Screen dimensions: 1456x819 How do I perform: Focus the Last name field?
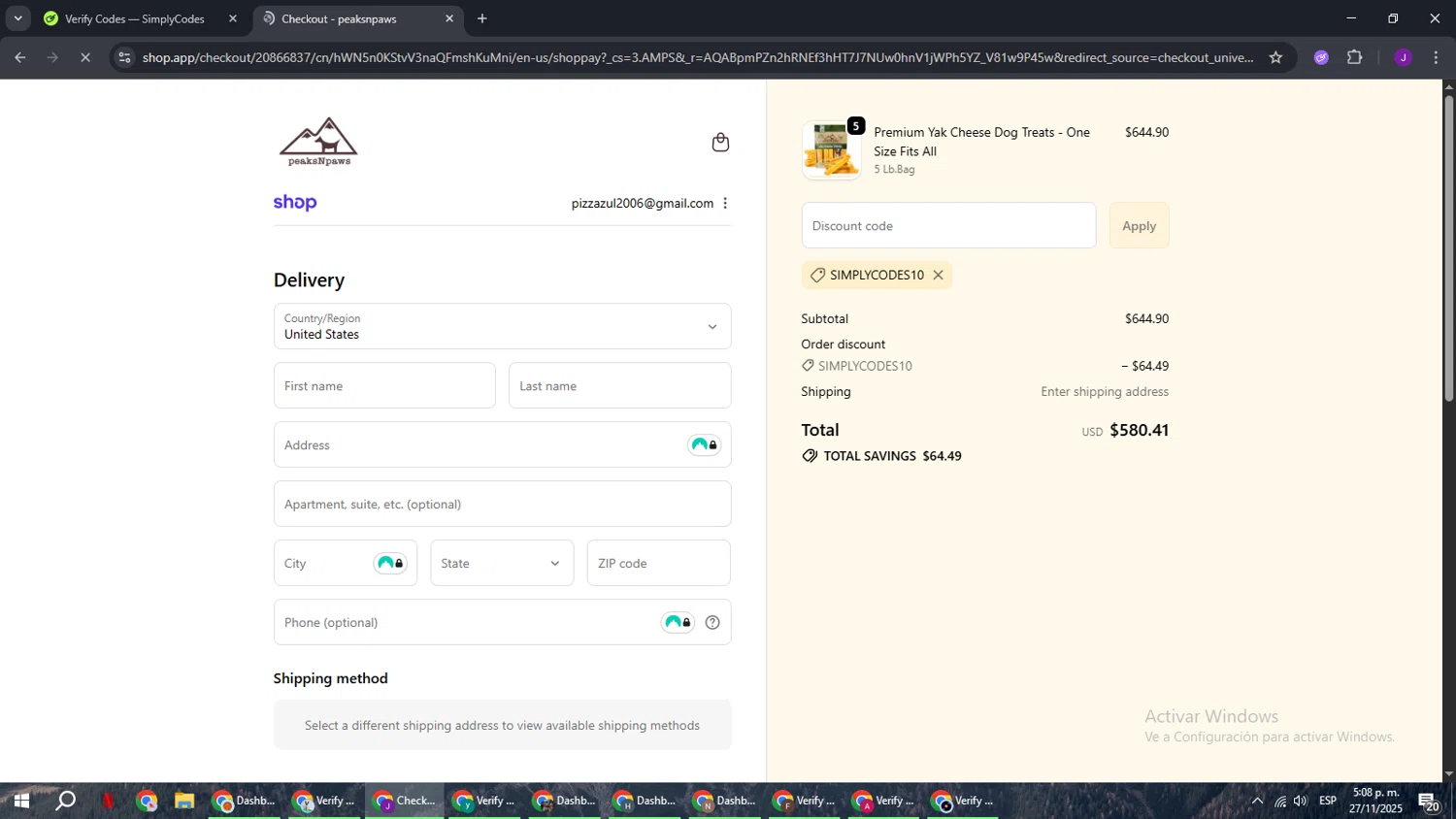click(x=619, y=385)
